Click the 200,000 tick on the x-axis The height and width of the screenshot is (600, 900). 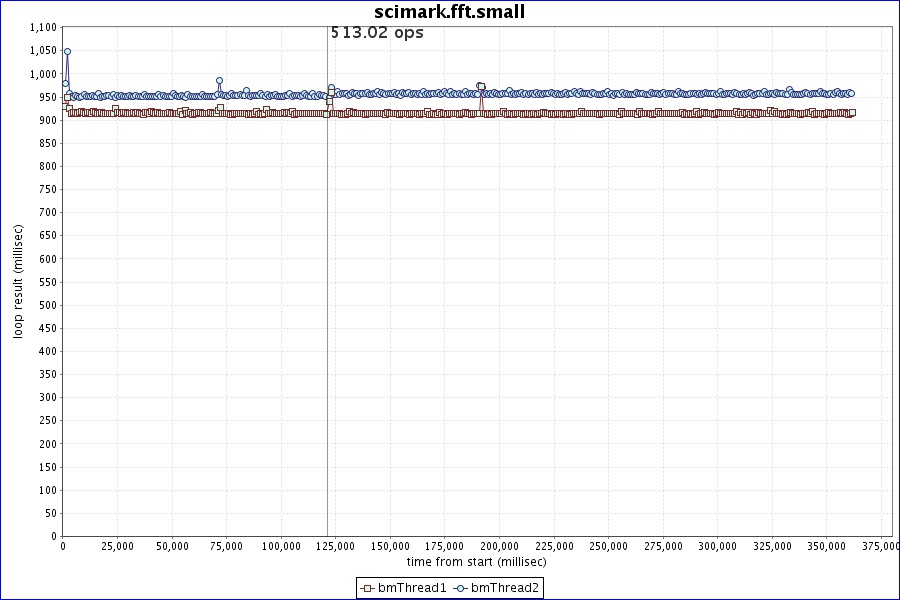coord(500,546)
